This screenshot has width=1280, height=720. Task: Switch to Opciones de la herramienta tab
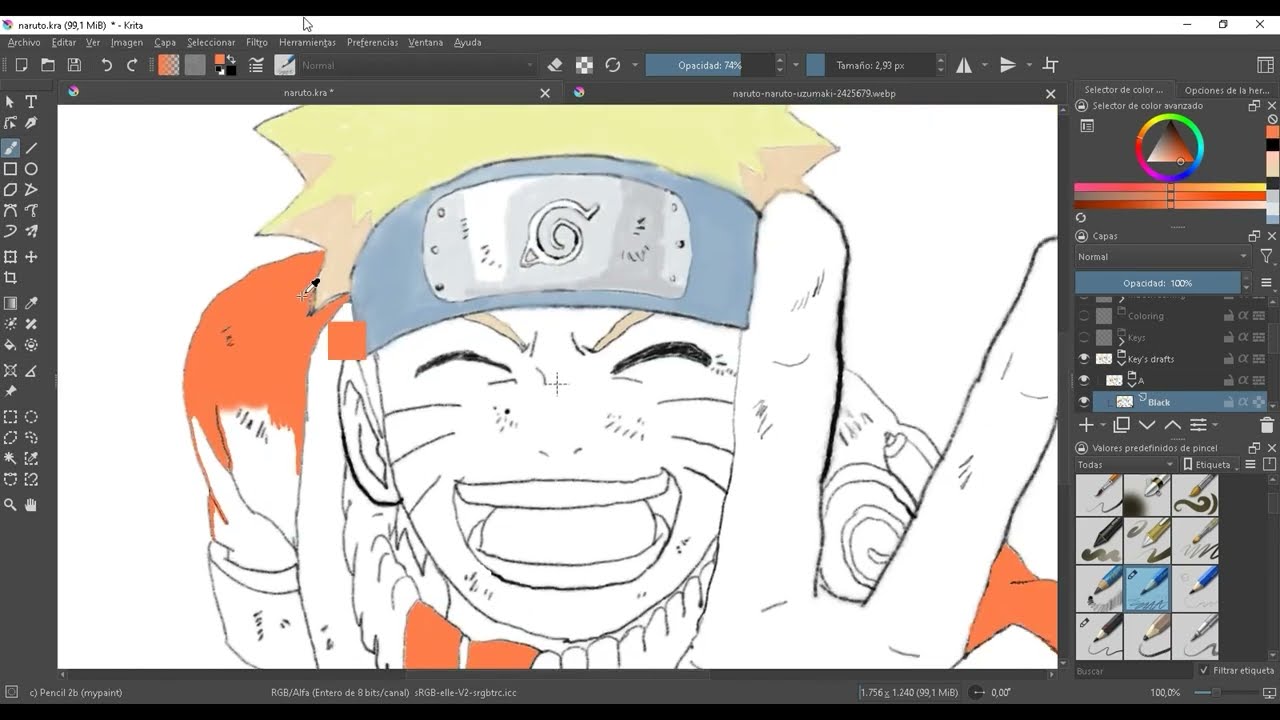tap(1226, 90)
